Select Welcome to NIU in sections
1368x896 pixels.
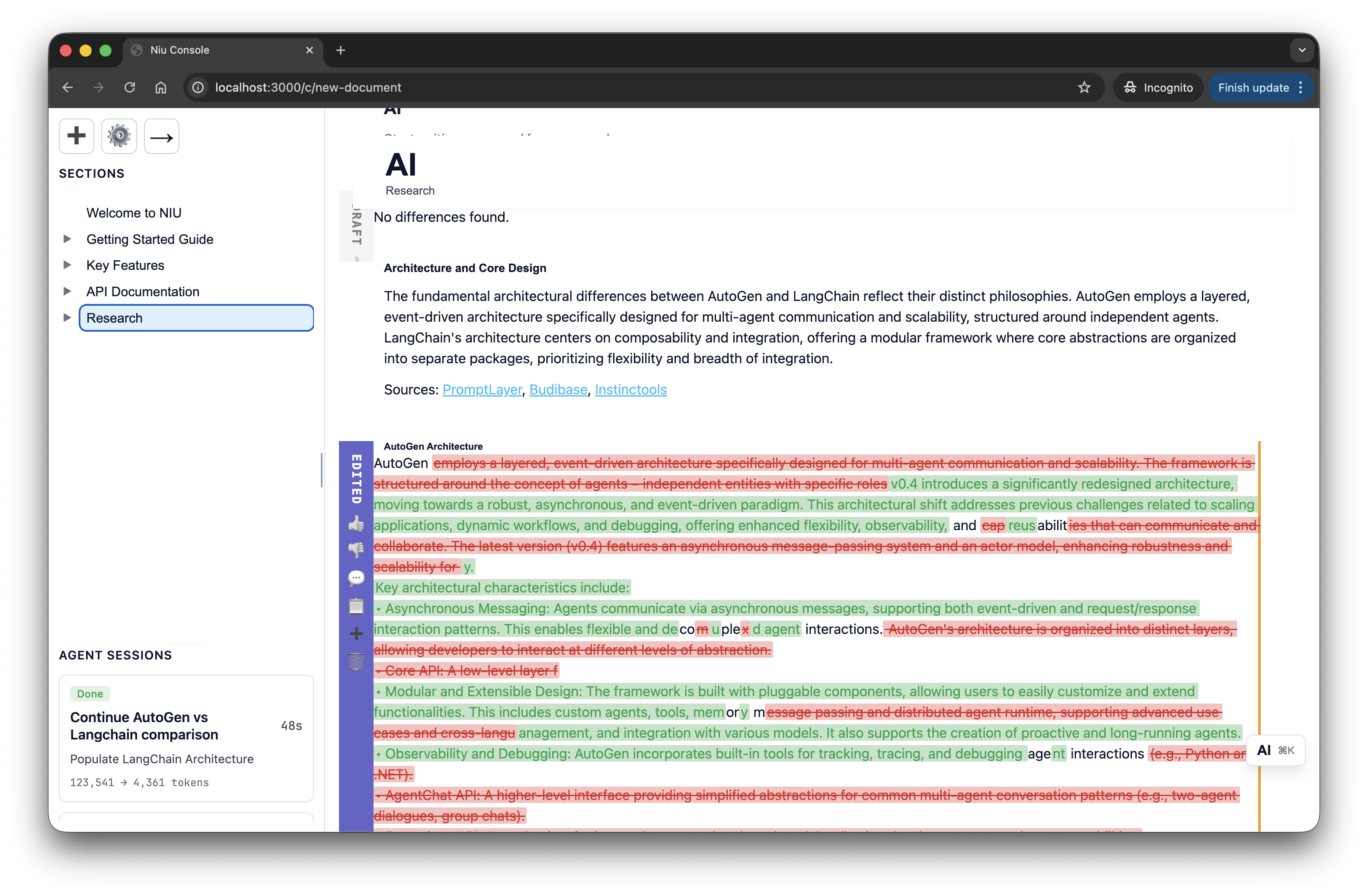point(134,213)
